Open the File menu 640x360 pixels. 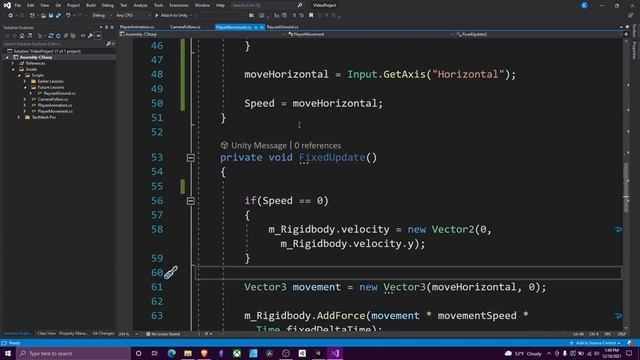(x=18, y=5)
